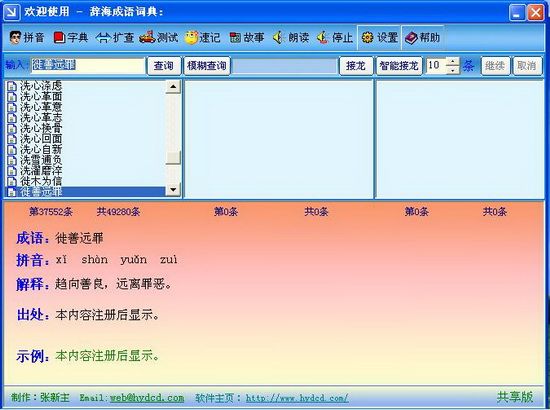Increase the chain count stepper value
Viewport: 550px width, 410px height.
point(453,62)
